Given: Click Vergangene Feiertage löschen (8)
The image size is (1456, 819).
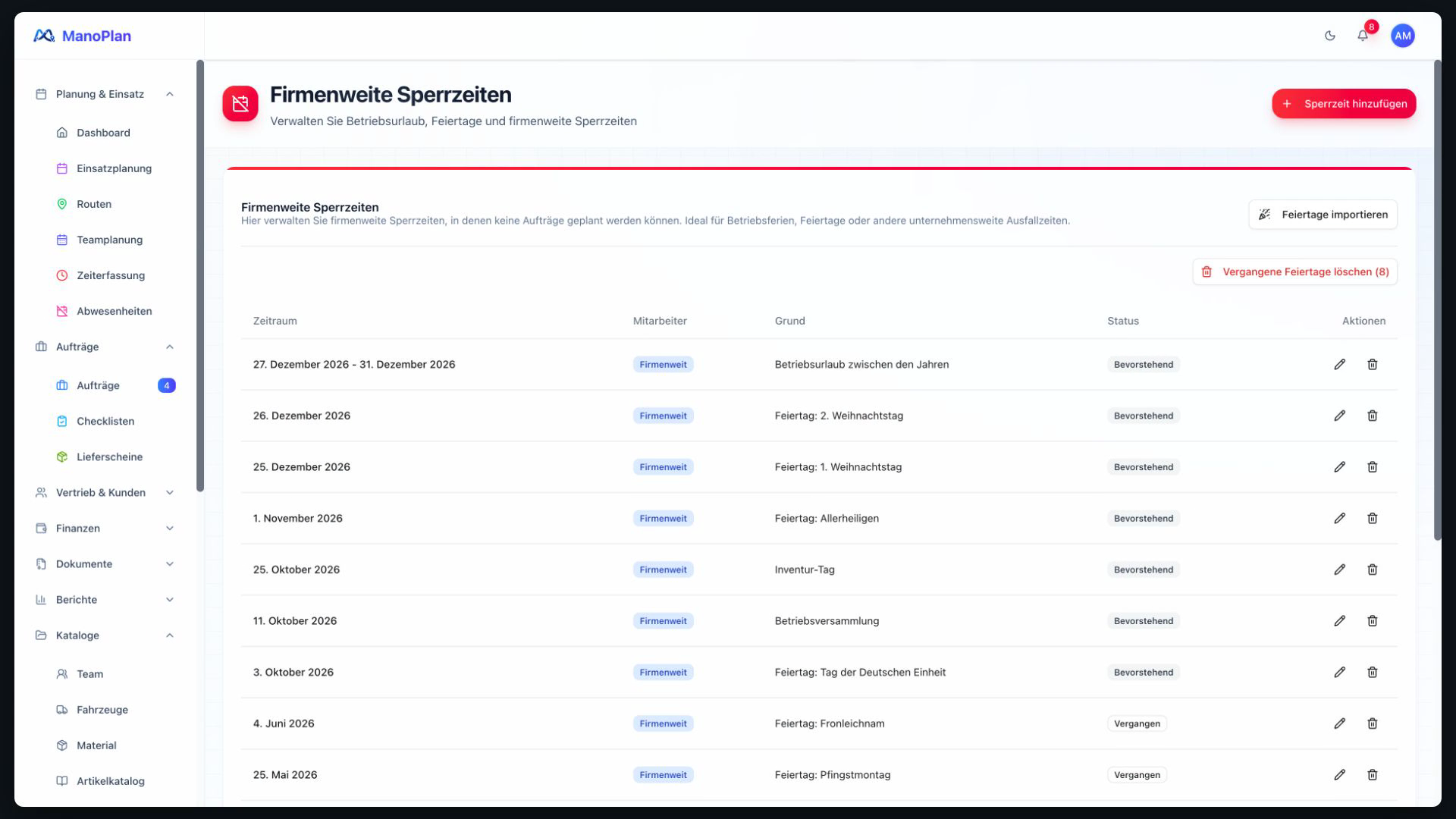Looking at the screenshot, I should coord(1294,272).
